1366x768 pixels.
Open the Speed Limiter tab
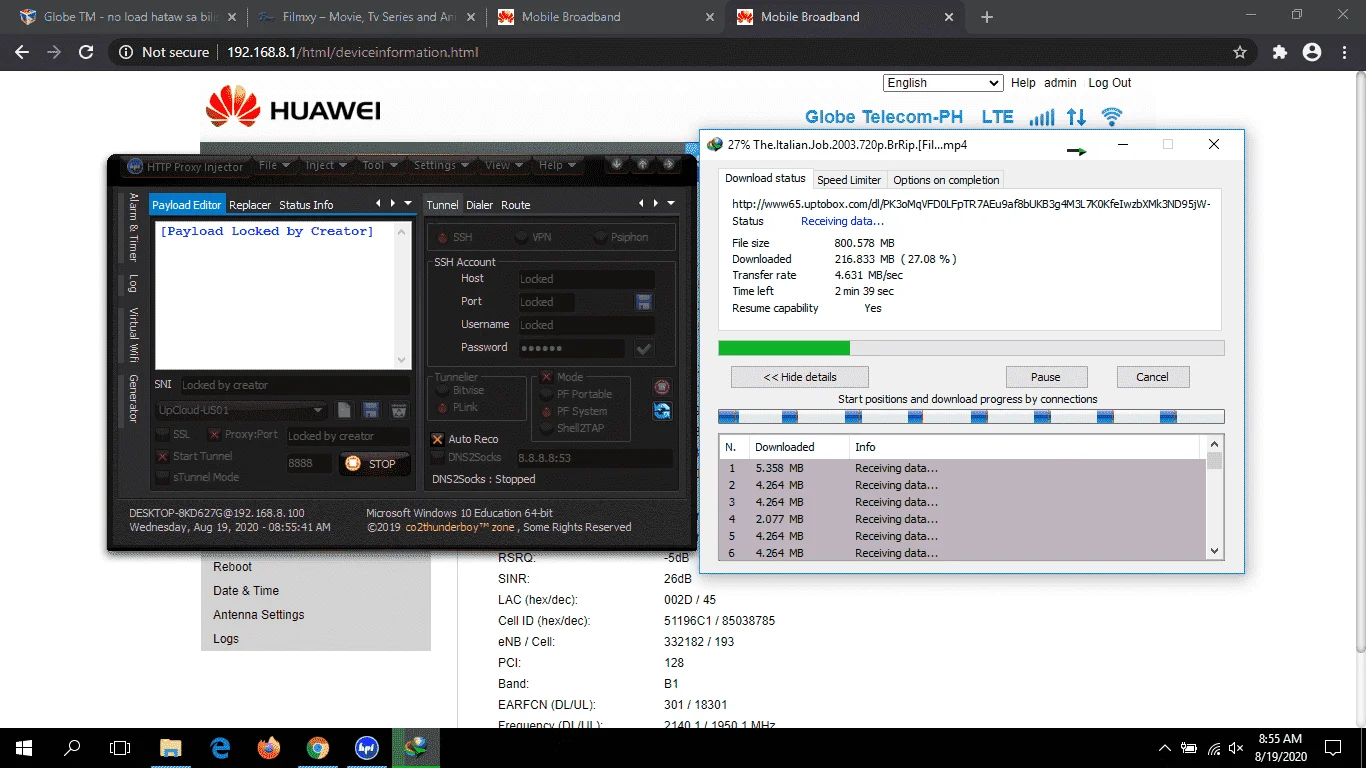coord(849,180)
